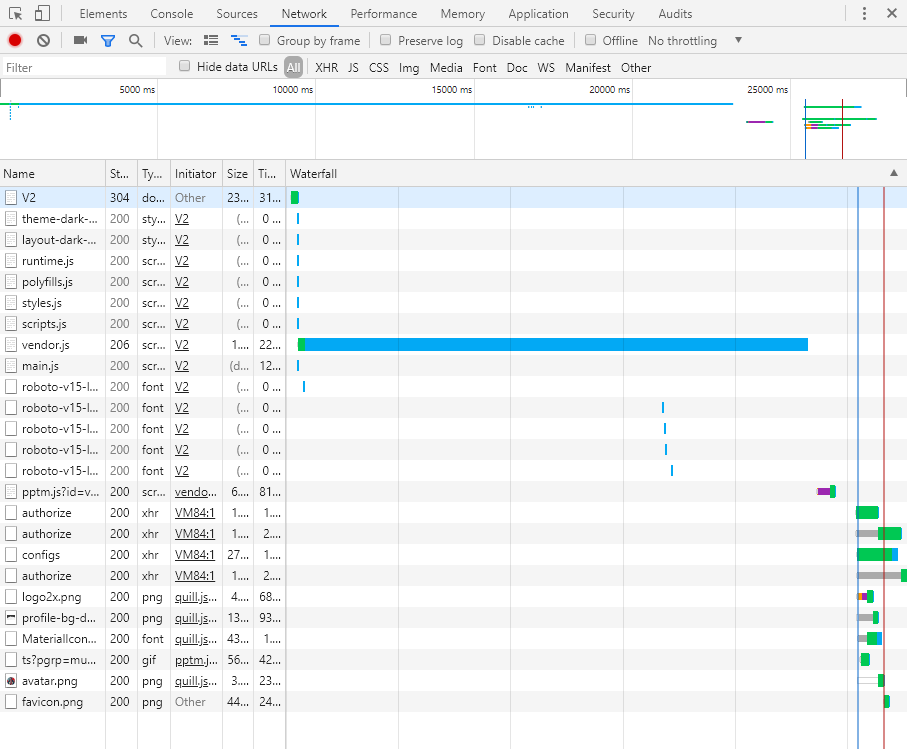This screenshot has height=749, width=907.
Task: Click the scripts.js file icon
Action: click(x=11, y=324)
